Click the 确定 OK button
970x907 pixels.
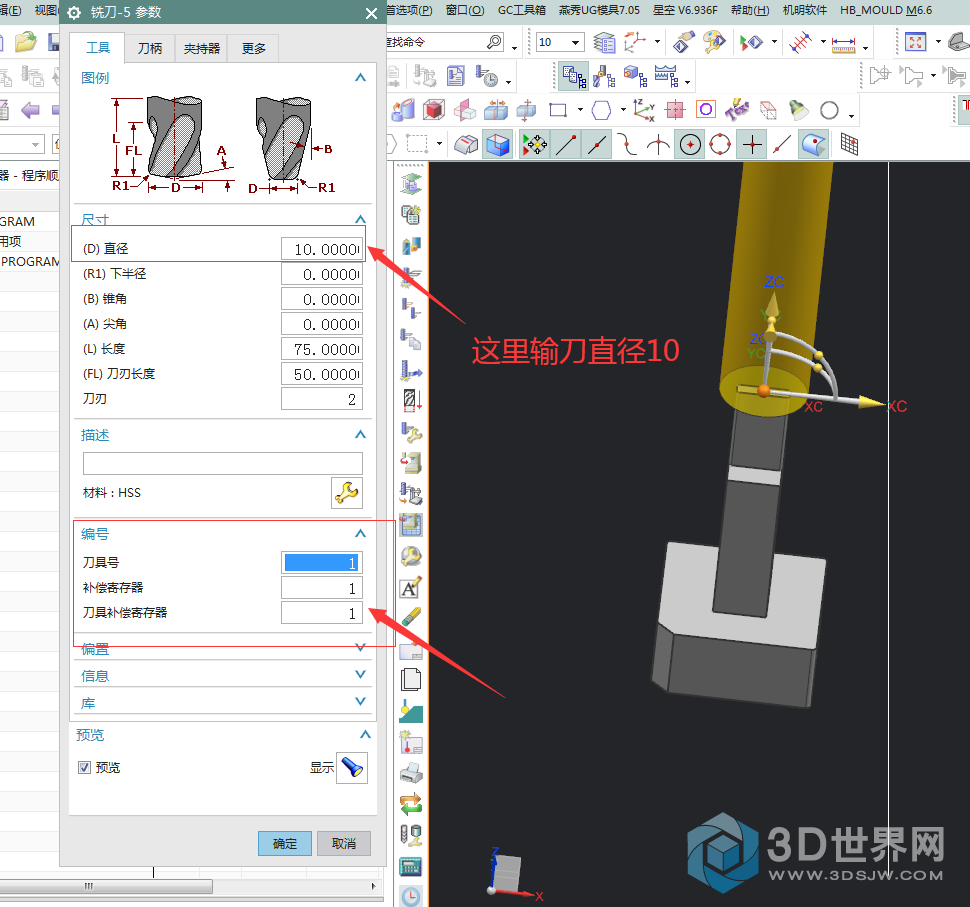pos(285,843)
